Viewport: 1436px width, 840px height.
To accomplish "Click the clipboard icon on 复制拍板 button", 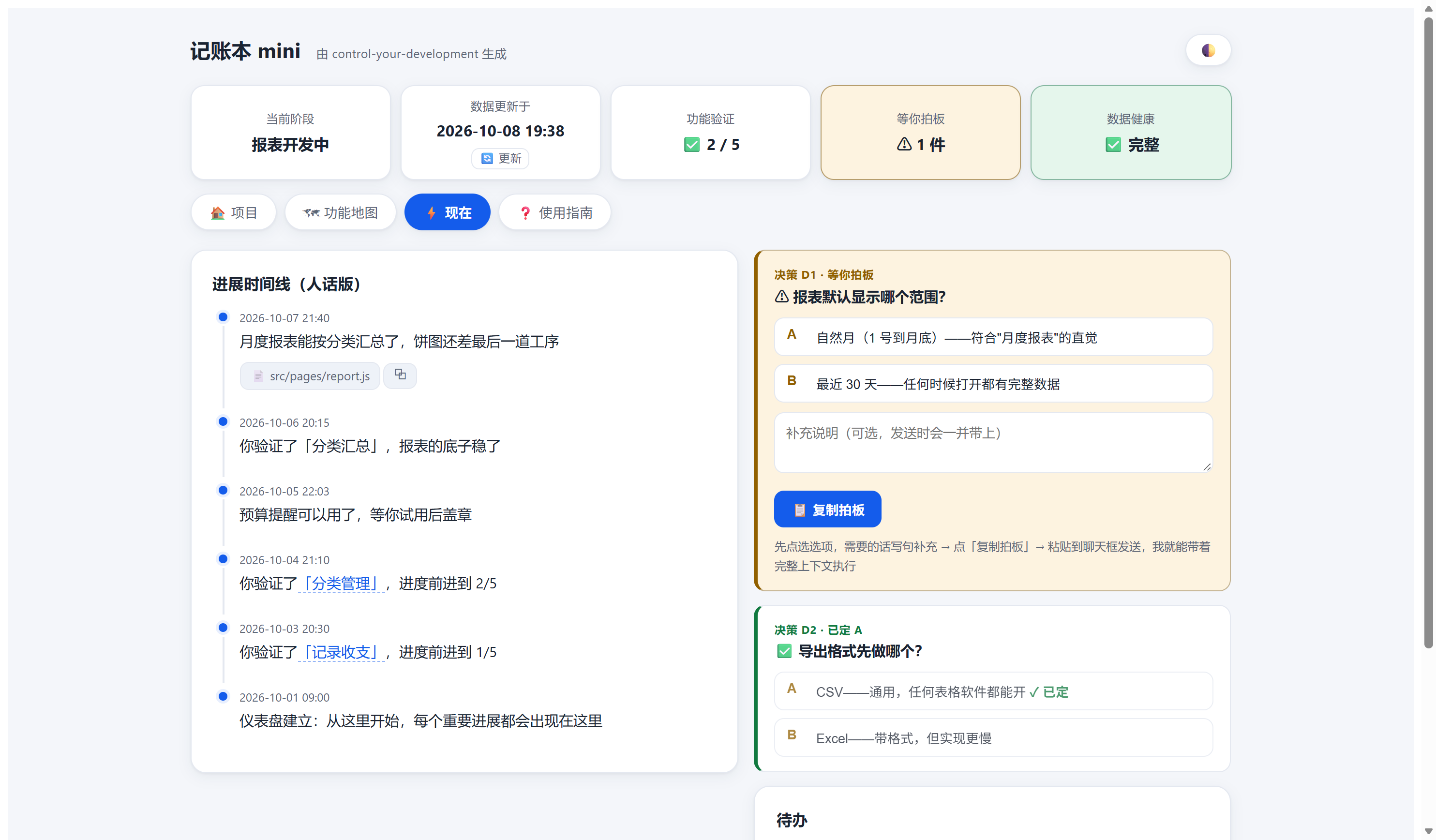I will coord(800,510).
